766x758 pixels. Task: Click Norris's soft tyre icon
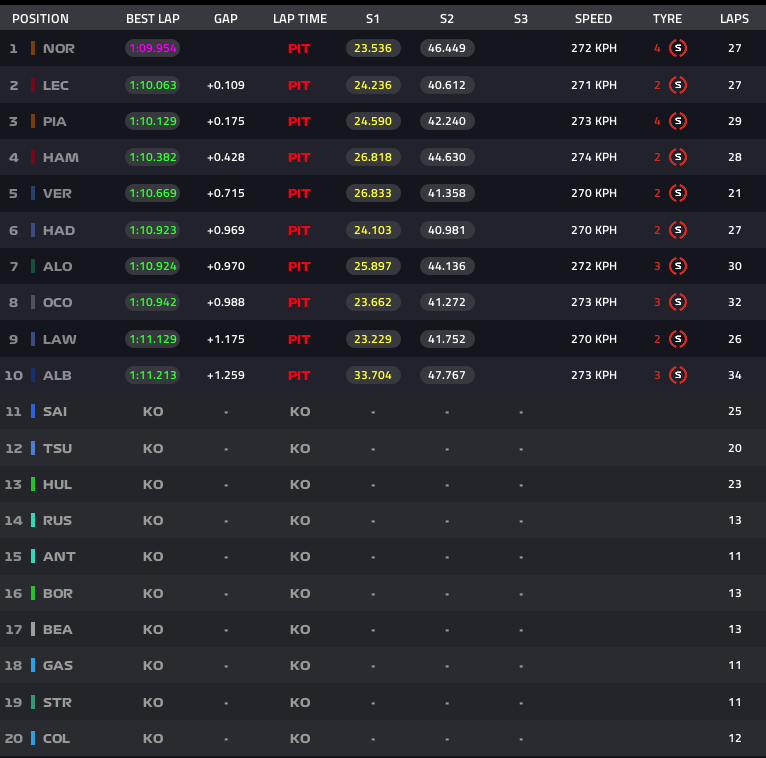pos(678,48)
